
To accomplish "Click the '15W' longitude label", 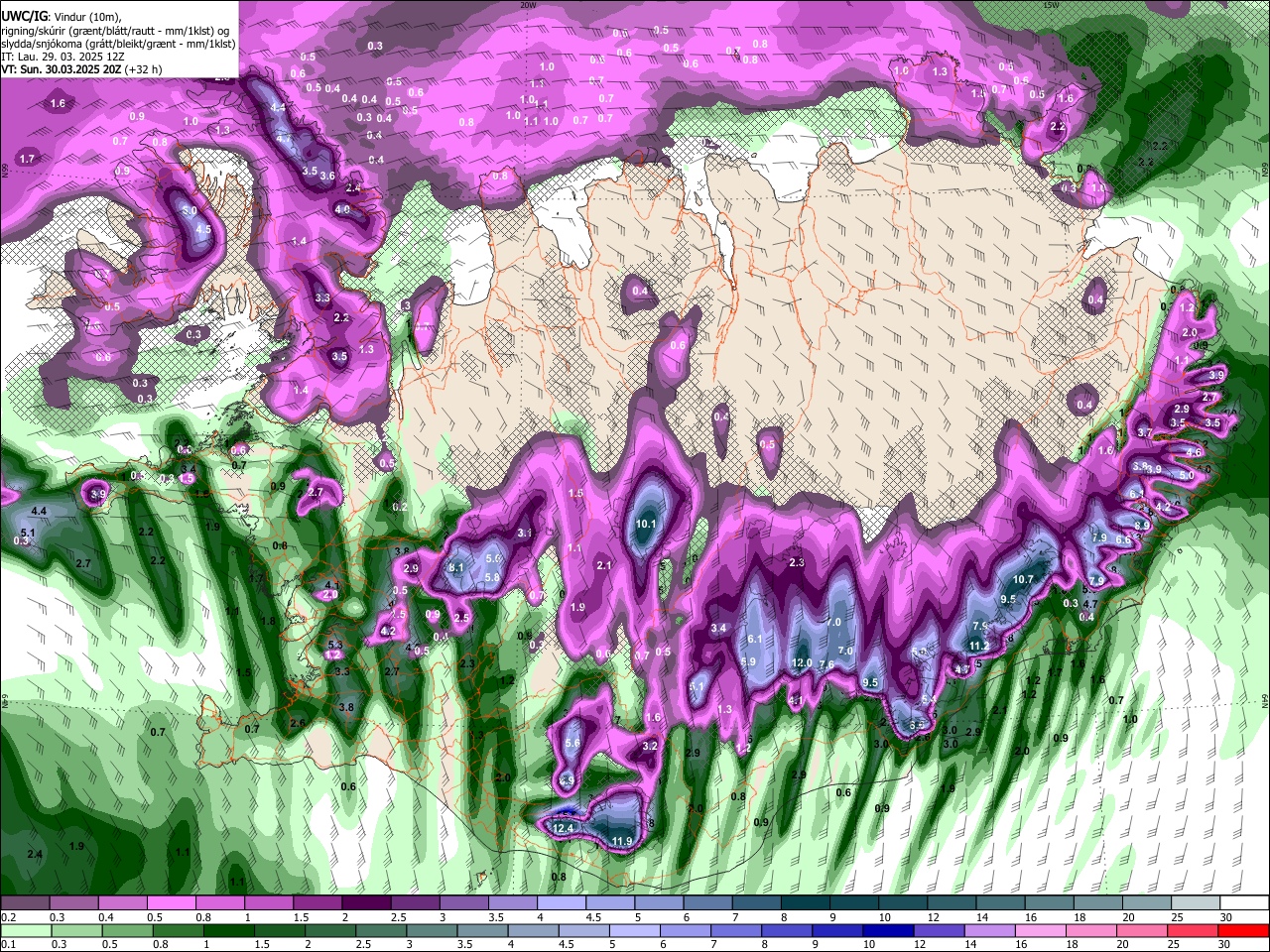I will pos(1050,5).
